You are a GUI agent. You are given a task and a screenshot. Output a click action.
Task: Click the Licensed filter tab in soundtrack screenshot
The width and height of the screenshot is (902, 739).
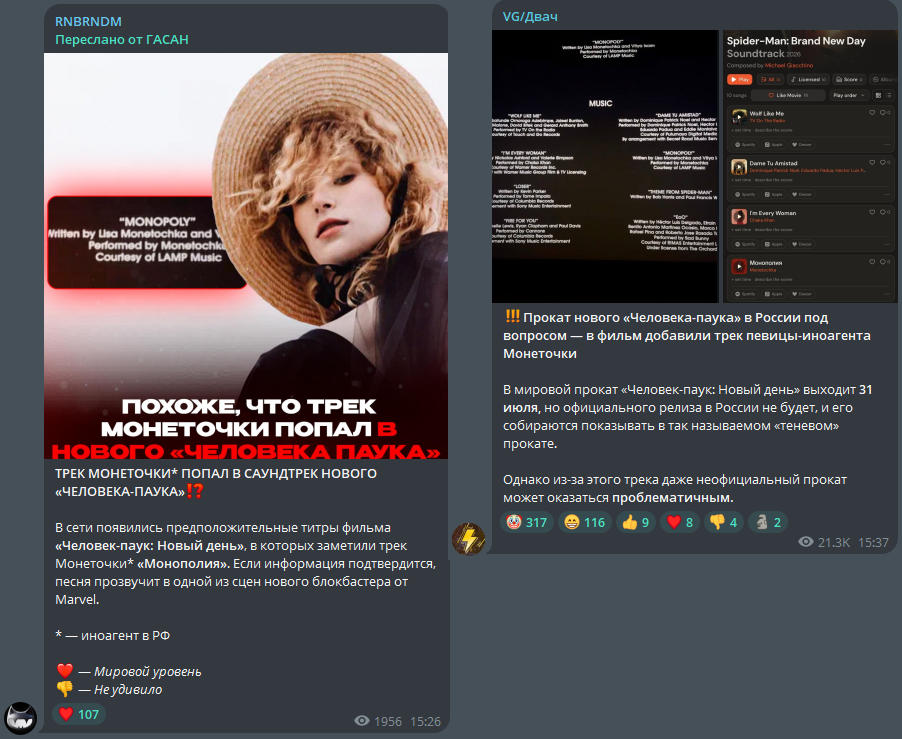point(808,79)
